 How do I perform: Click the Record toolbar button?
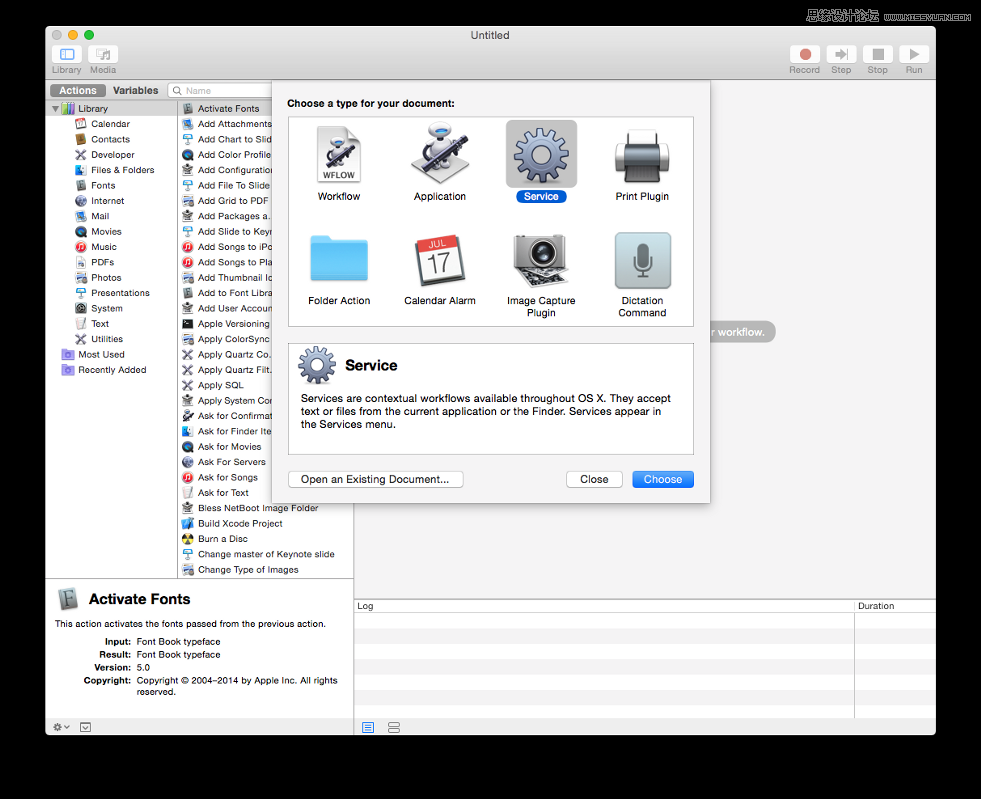[805, 54]
